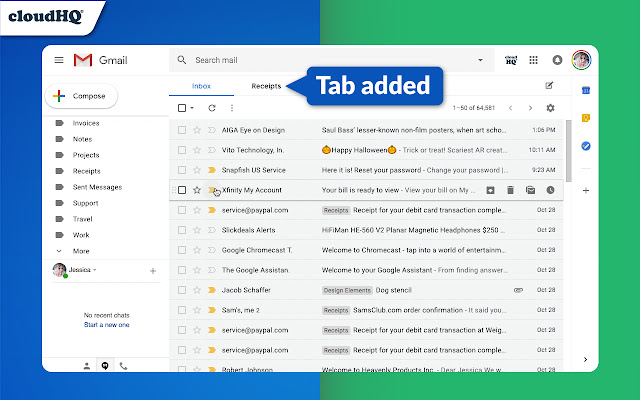Toggle the select-all checkbox
640x400 pixels.
[x=182, y=108]
